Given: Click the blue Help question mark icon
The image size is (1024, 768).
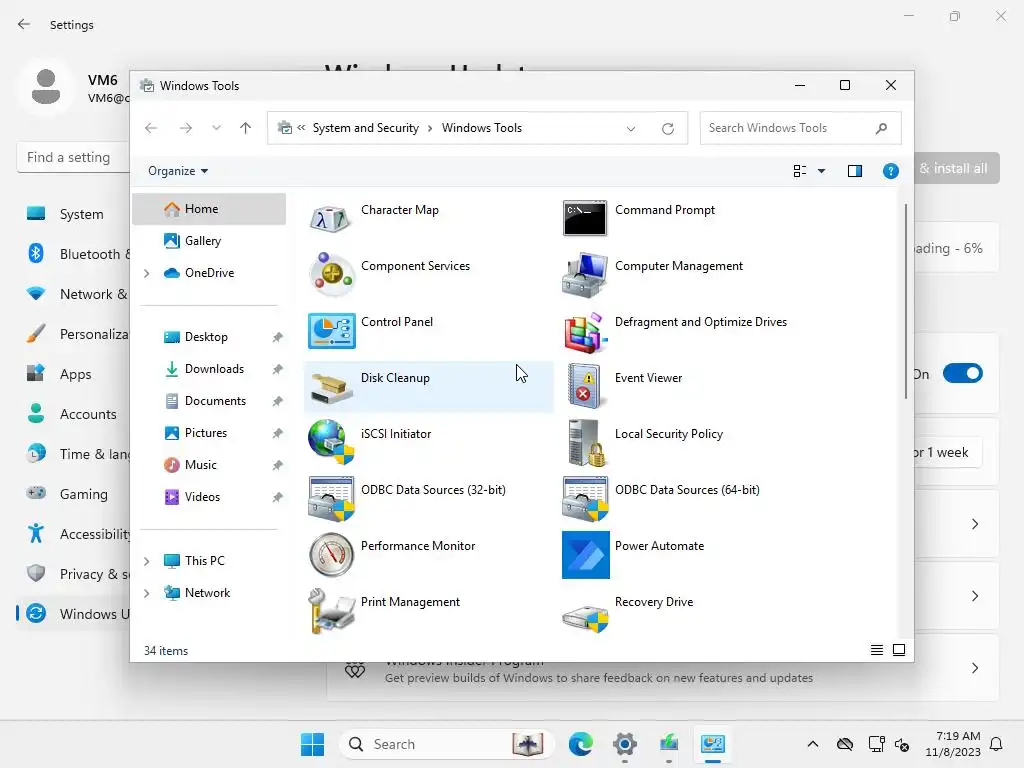Looking at the screenshot, I should 891,171.
